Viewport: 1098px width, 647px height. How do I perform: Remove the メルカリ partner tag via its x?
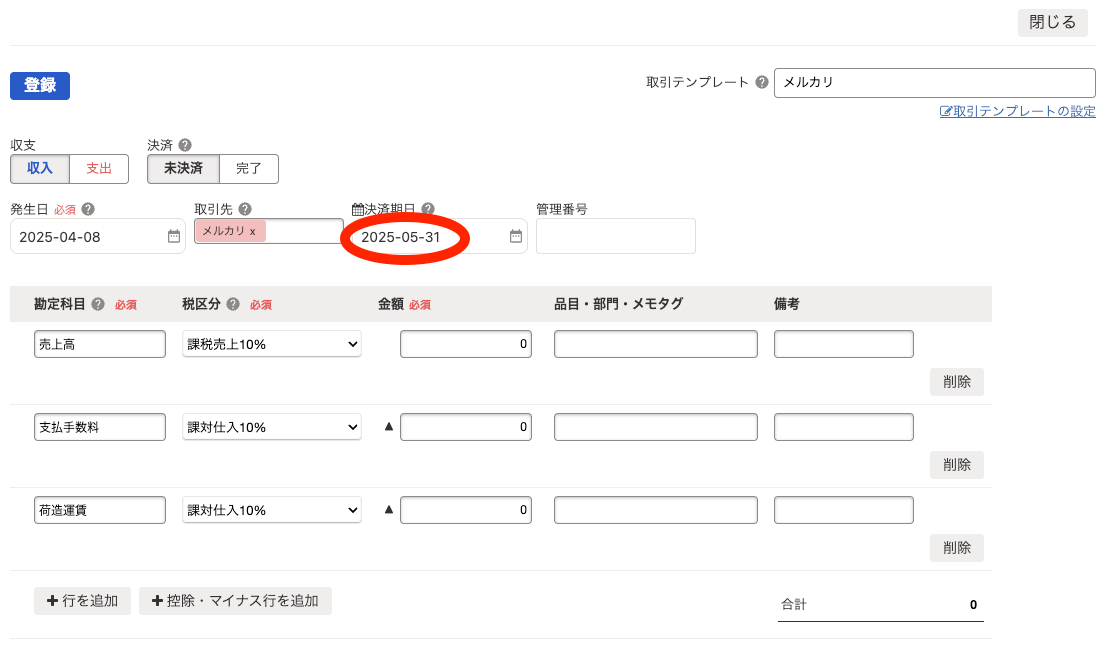coord(255,230)
